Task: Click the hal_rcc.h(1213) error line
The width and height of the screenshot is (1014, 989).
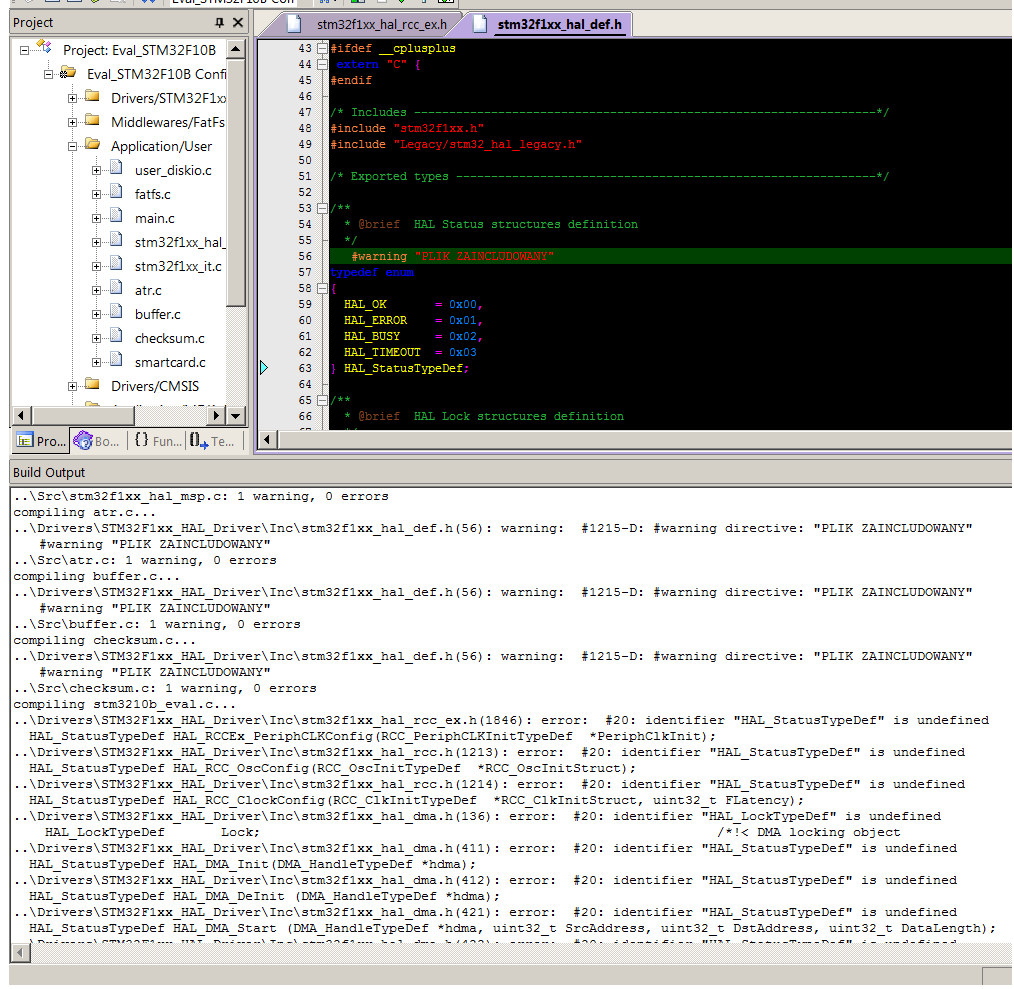Action: [x=489, y=752]
